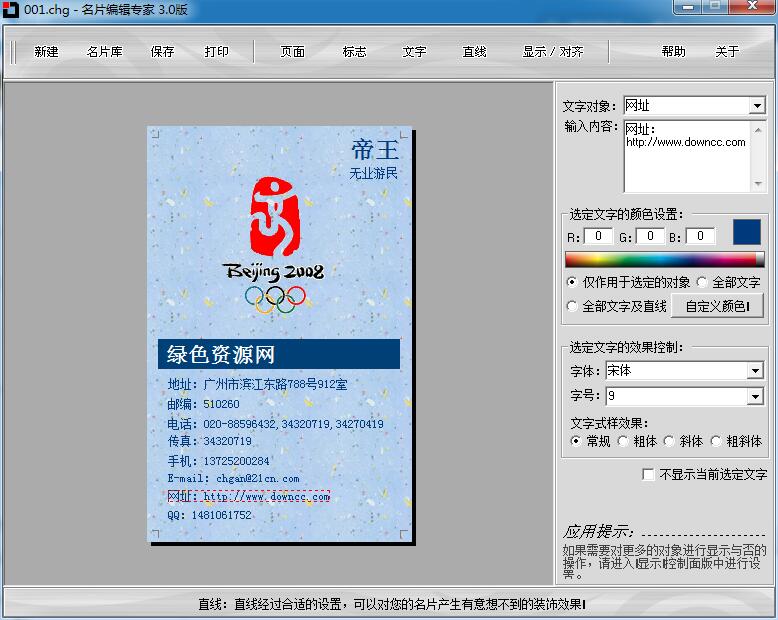
Task: Print the card using 打印
Action: tap(216, 52)
